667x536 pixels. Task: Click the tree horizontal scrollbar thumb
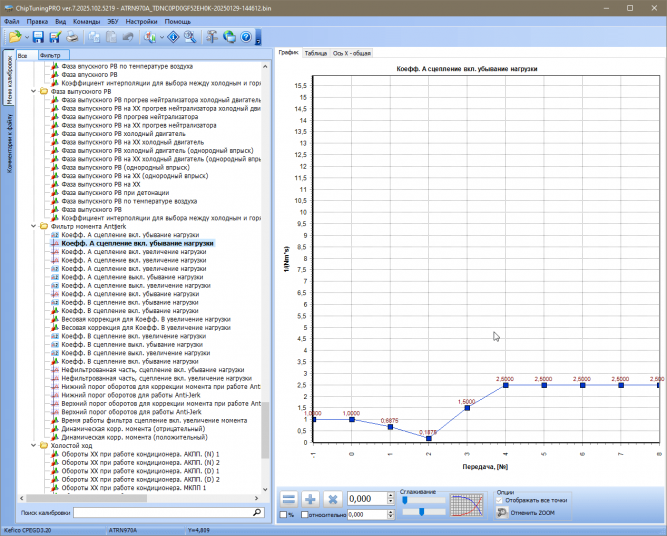point(87,498)
